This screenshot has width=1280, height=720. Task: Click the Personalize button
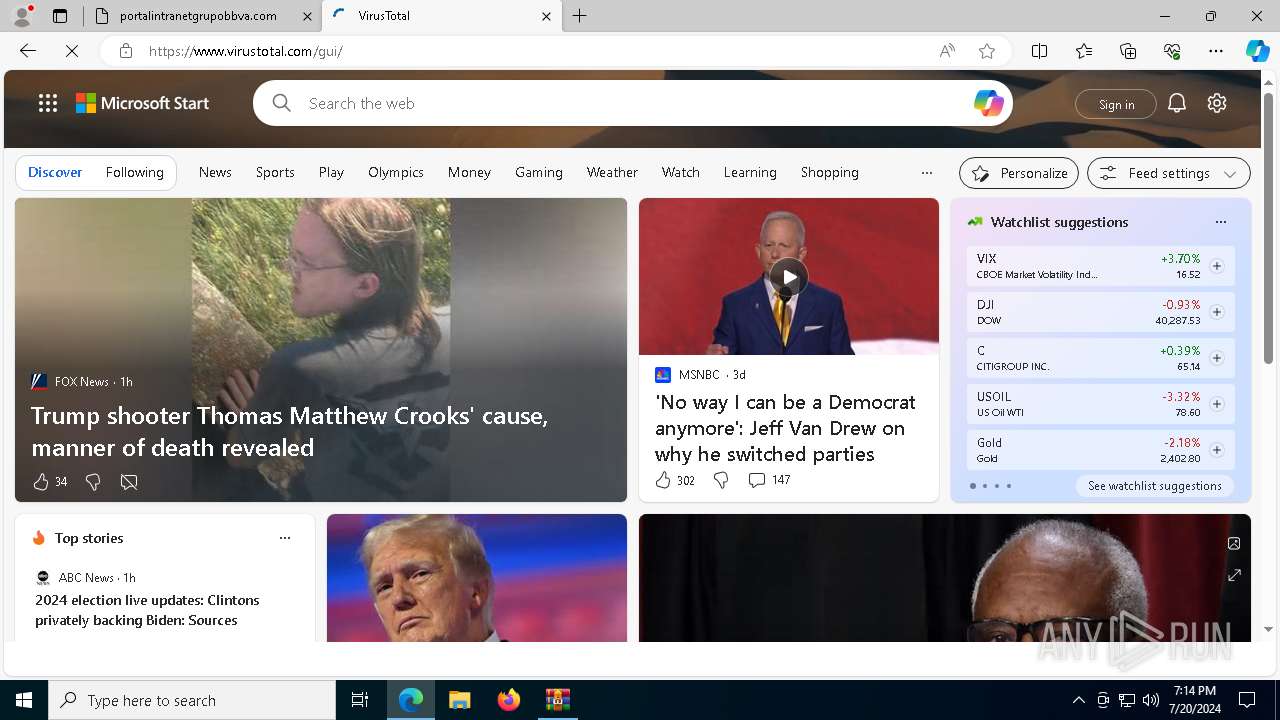pos(1019,173)
